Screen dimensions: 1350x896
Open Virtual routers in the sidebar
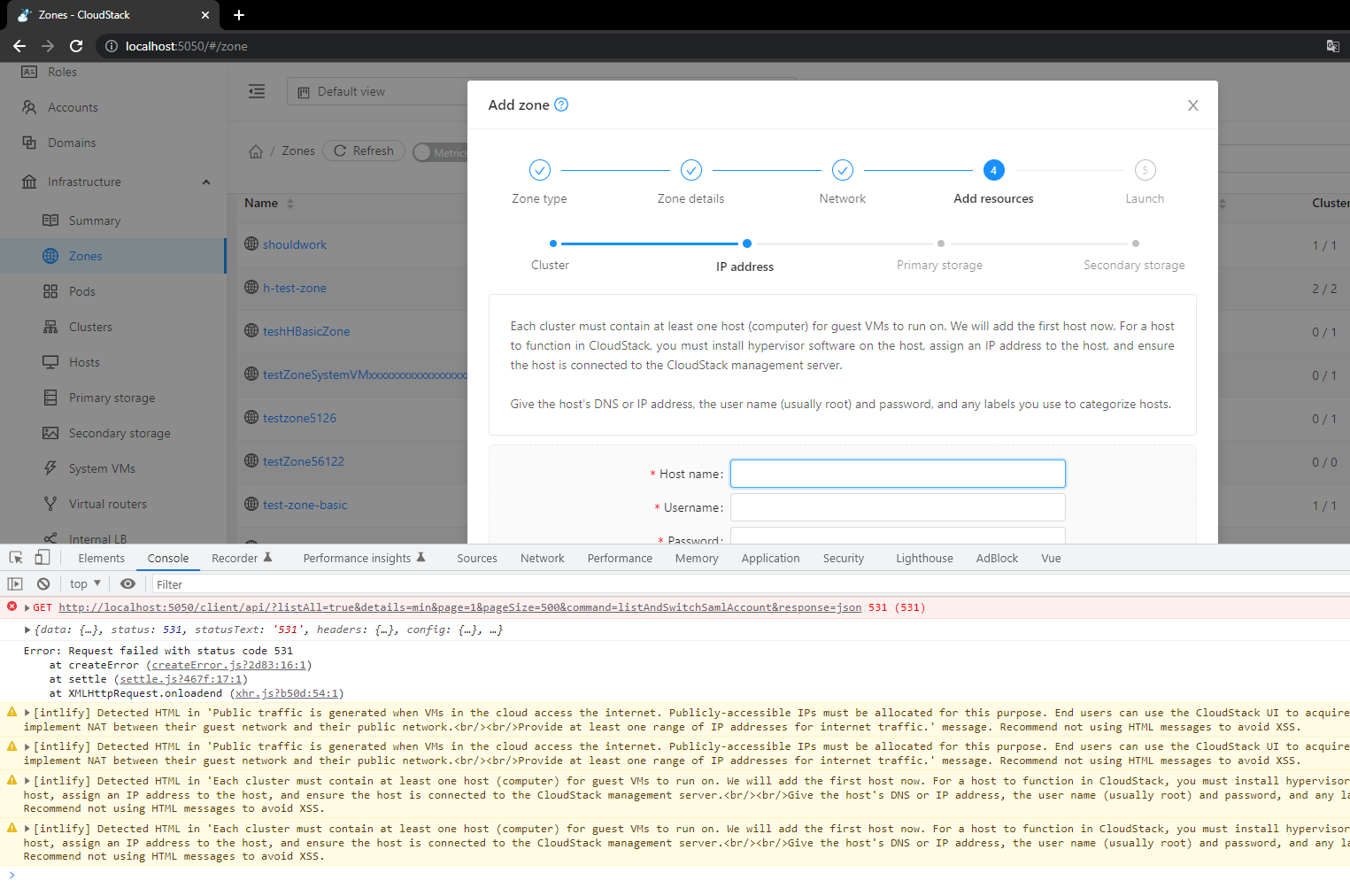coord(108,504)
